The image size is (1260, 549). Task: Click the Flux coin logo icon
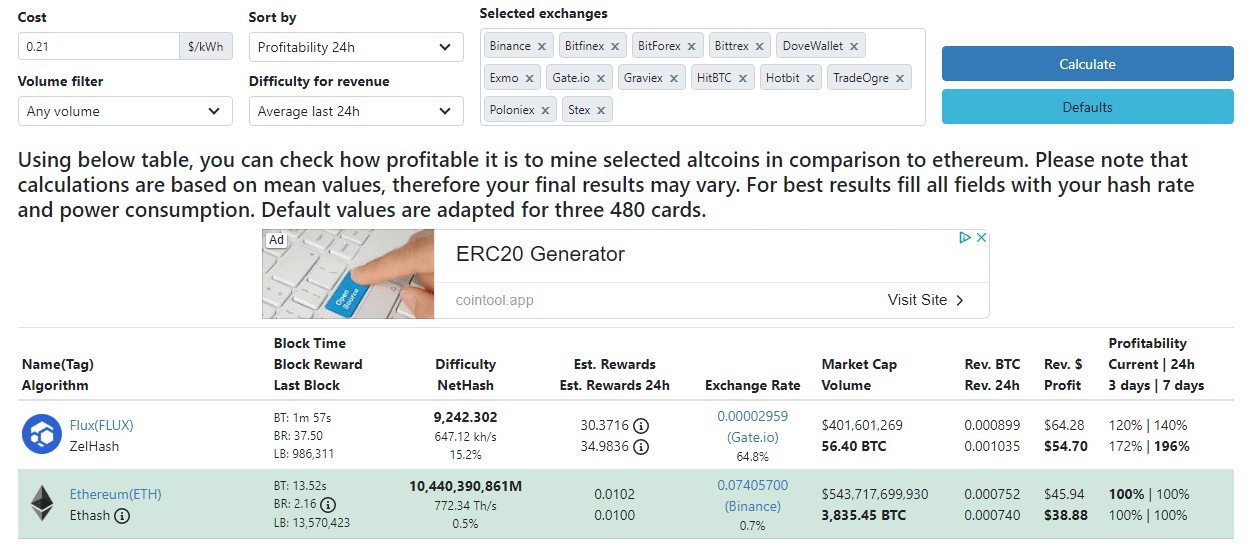[42, 435]
